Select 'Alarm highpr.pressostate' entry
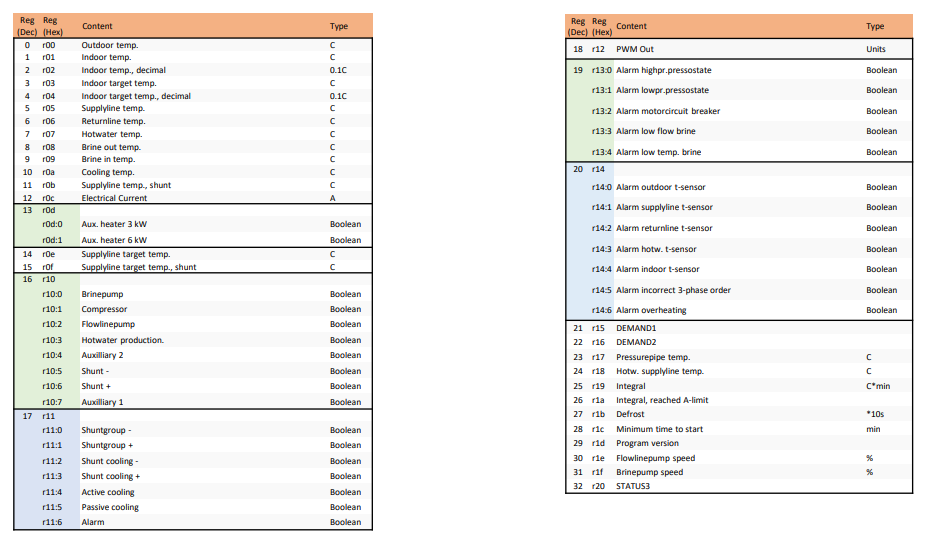The height and width of the screenshot is (541, 938). pyautogui.click(x=664, y=70)
